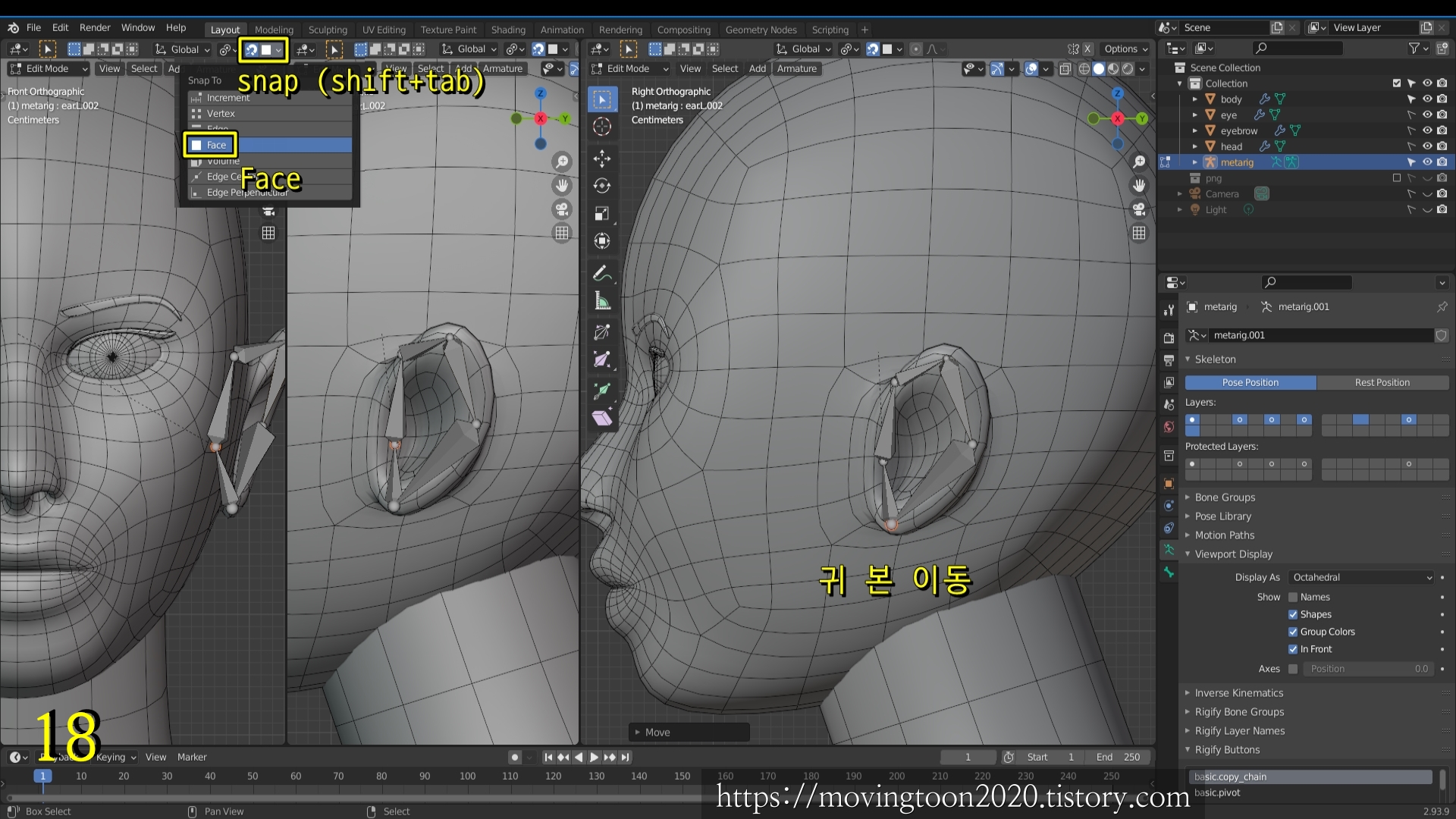
Task: Click the End frame field 250
Action: (1118, 757)
